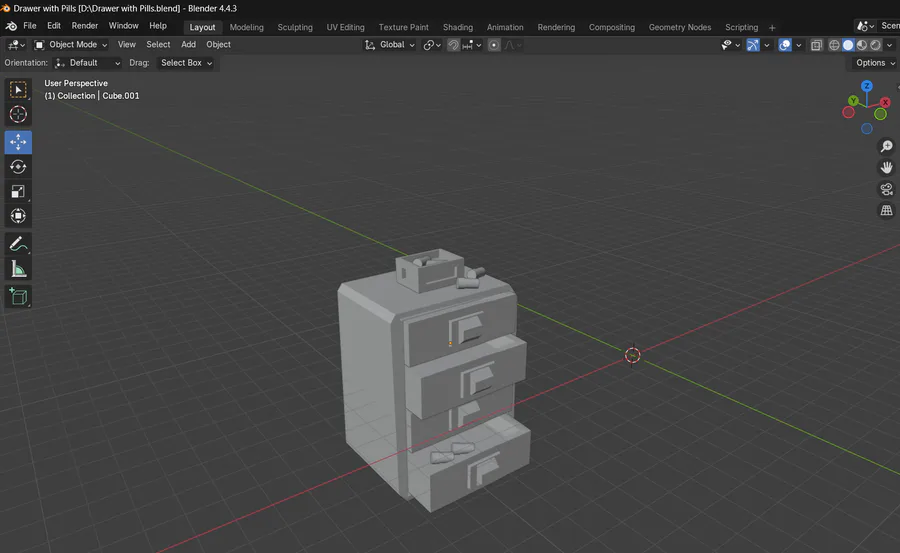
Task: Open the Edit menu
Action: [x=54, y=26]
